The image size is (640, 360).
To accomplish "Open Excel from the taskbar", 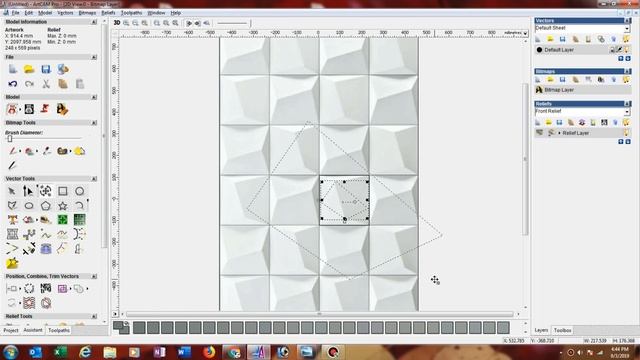I will pos(60,351).
